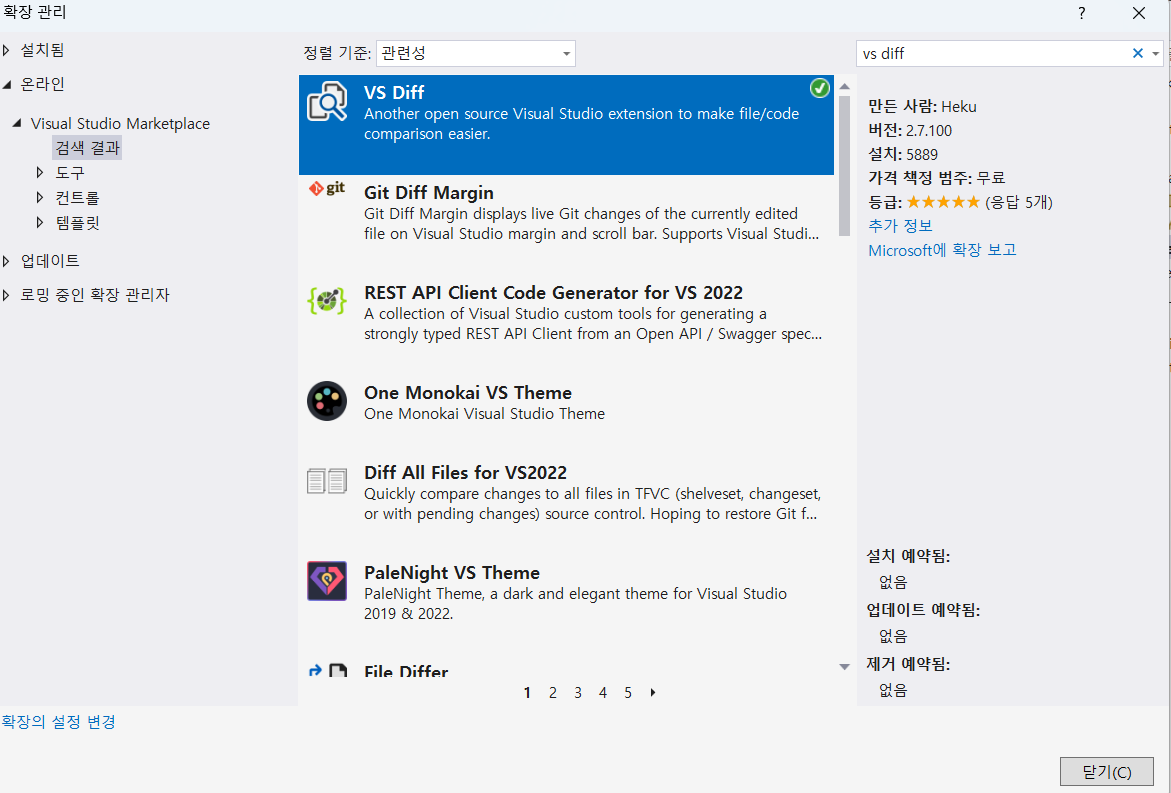Clear the search box with the X icon

tap(1137, 53)
